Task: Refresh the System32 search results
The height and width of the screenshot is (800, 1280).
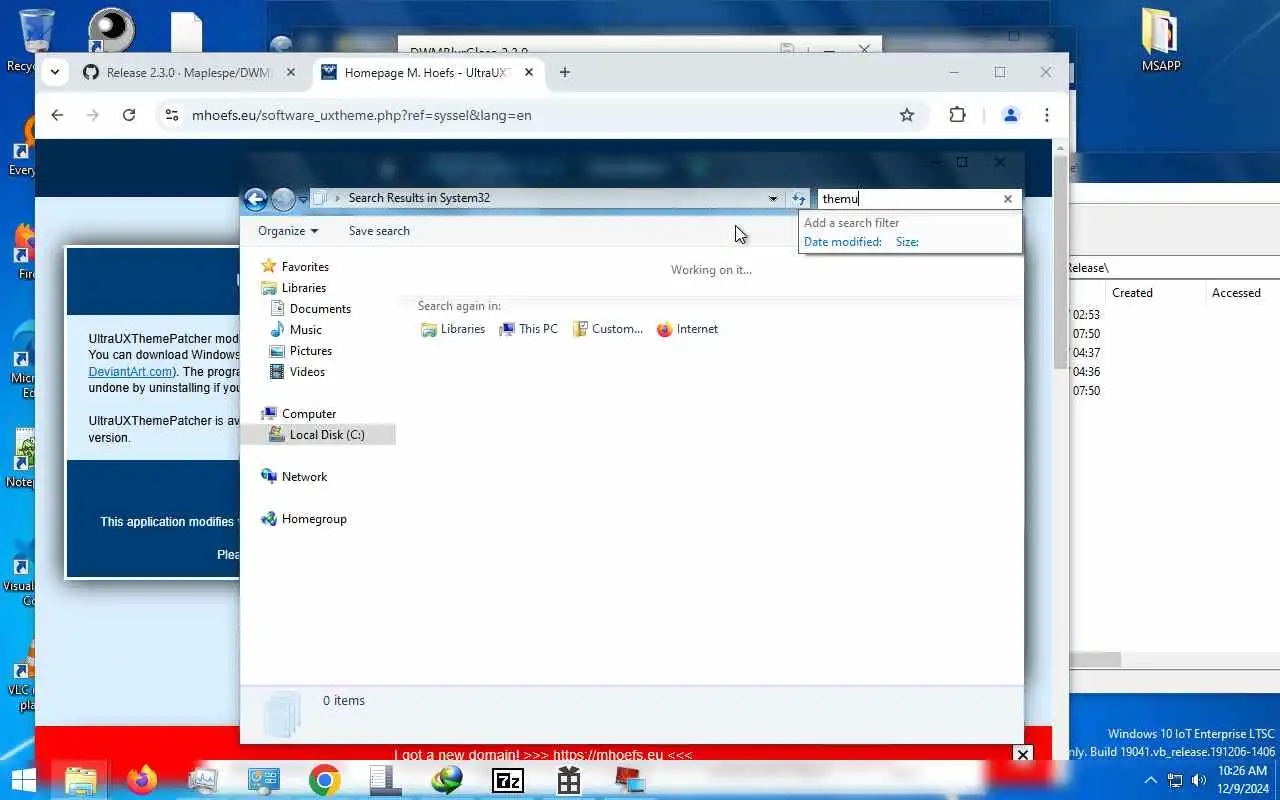Action: [798, 198]
